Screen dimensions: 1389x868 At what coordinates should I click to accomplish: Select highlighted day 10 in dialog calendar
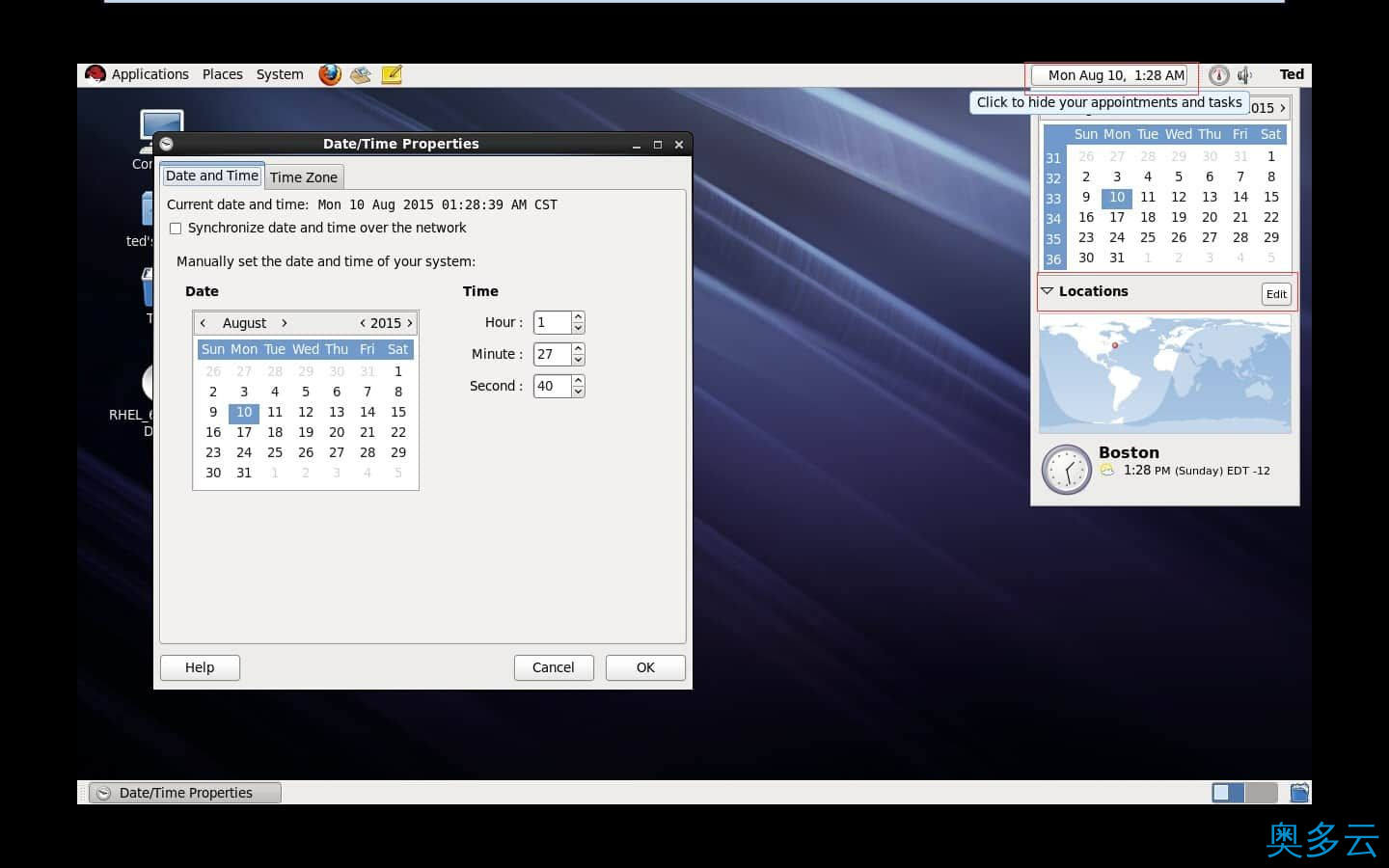point(244,412)
